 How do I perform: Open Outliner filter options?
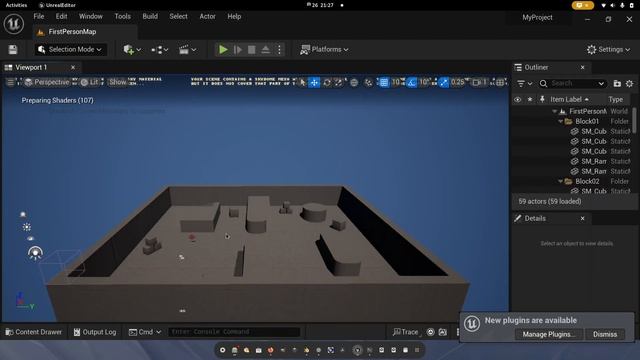click(524, 84)
